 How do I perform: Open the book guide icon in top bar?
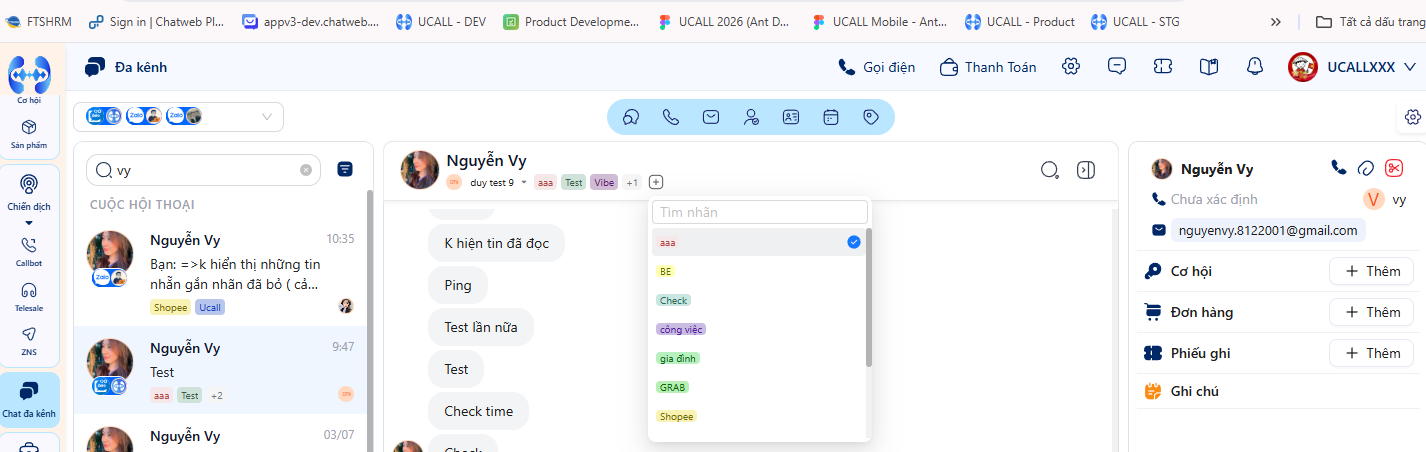(x=1209, y=67)
